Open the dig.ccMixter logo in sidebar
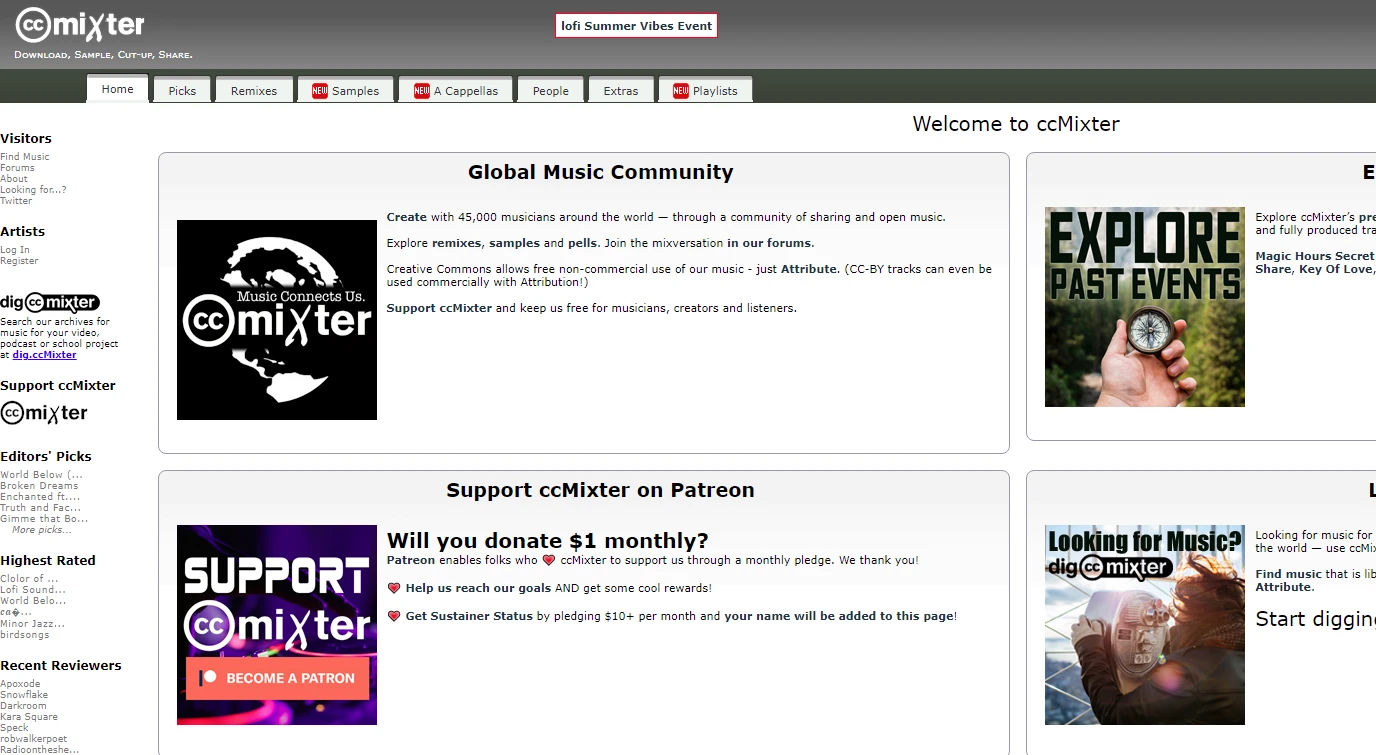 (x=50, y=302)
